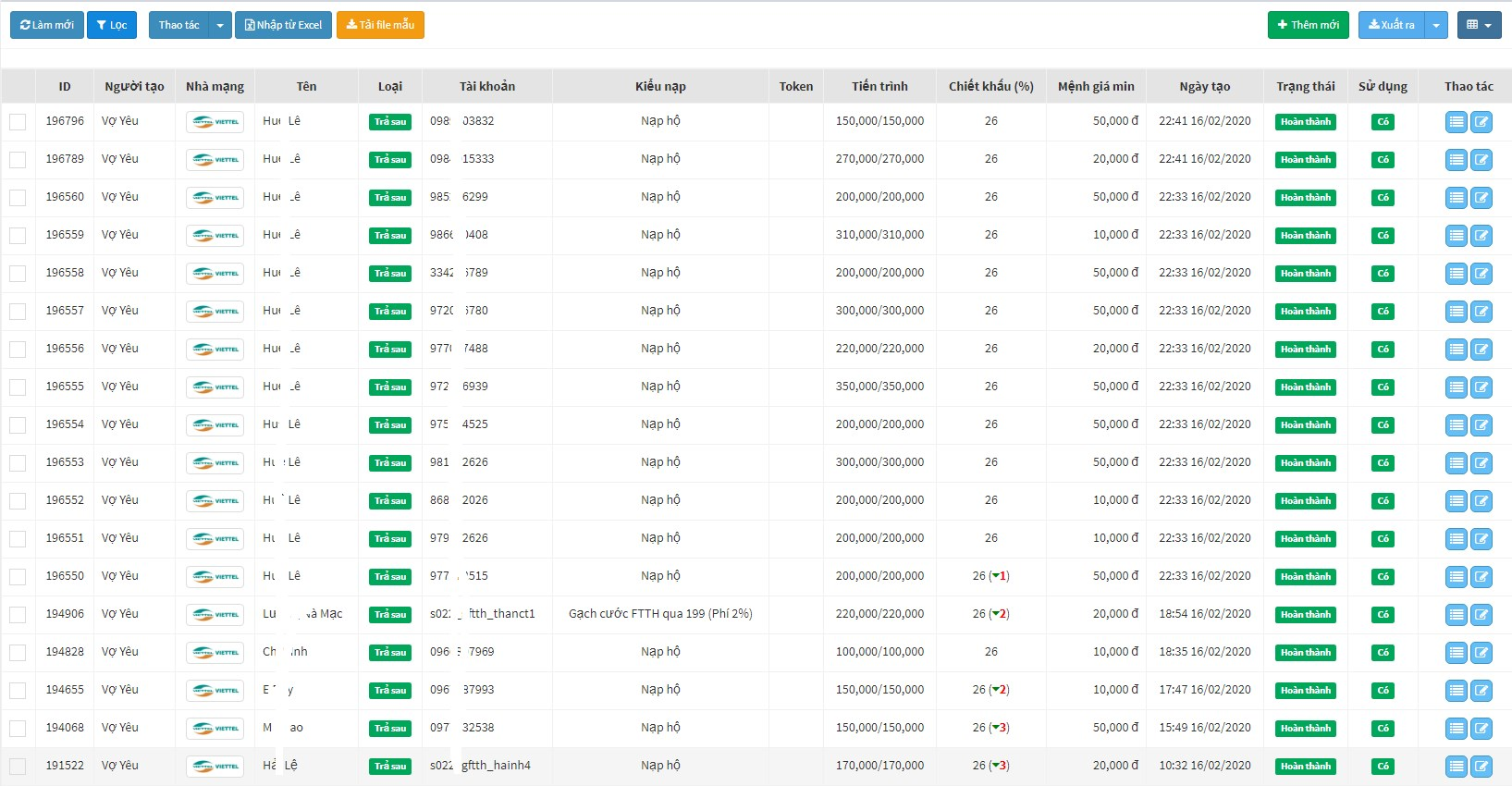
Task: Expand the Thao tác dropdown arrow
Action: (220, 25)
